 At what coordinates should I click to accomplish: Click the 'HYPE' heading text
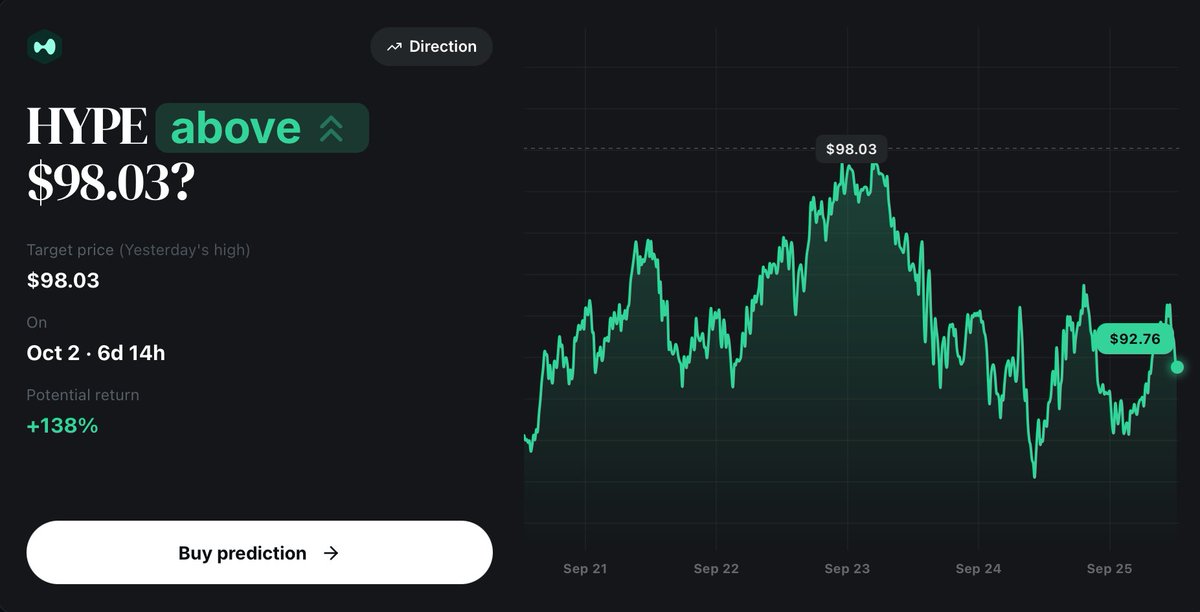[x=87, y=128]
